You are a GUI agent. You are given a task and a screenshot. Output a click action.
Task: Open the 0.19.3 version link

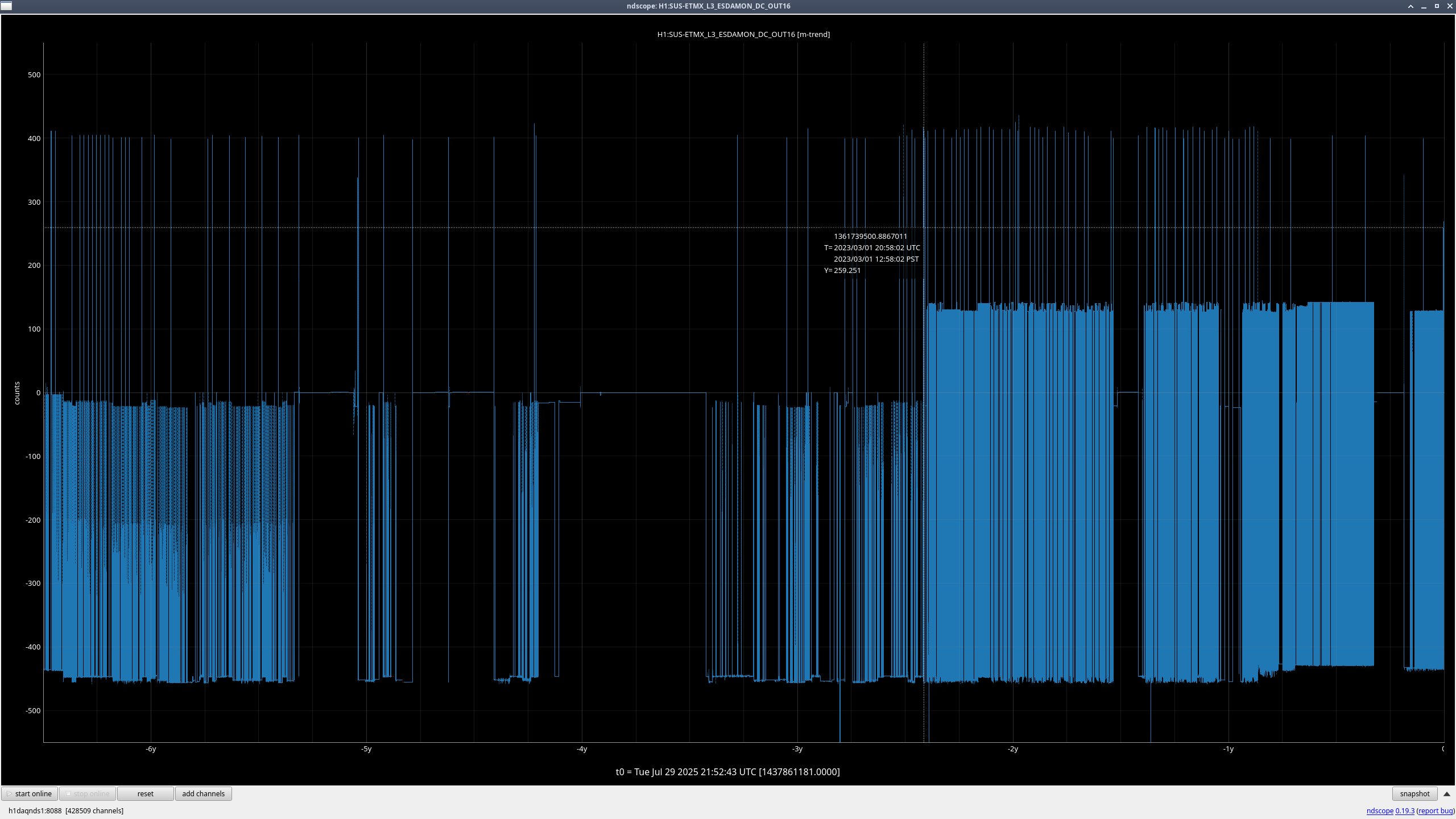coord(1404,811)
